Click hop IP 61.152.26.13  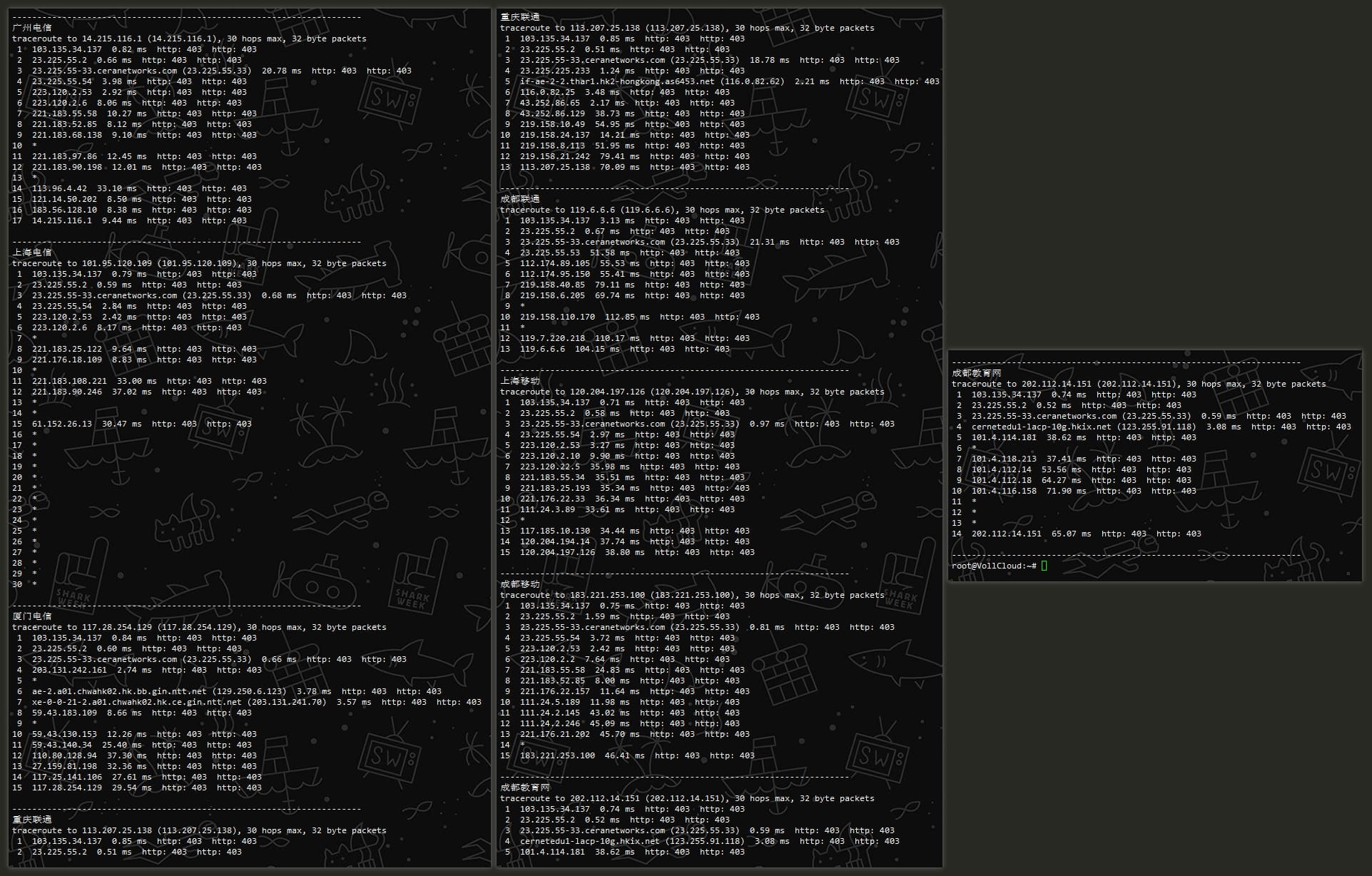(x=62, y=424)
